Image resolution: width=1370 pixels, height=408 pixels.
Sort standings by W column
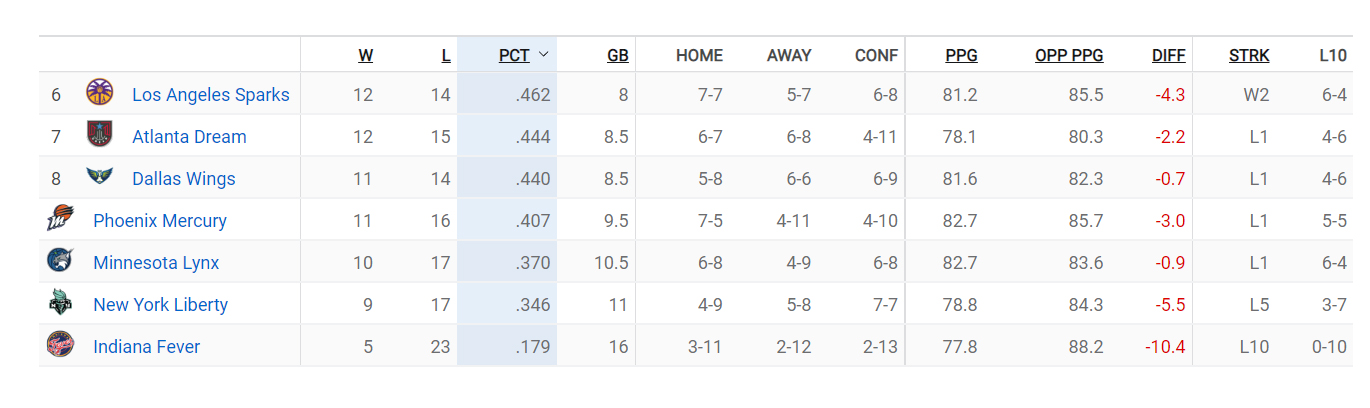(x=365, y=56)
